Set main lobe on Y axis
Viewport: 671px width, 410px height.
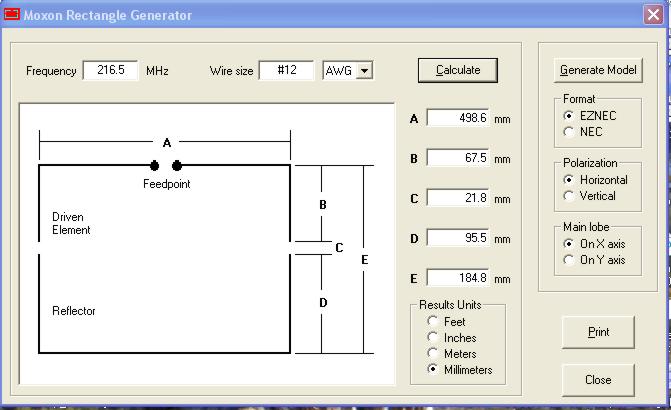tap(570, 260)
